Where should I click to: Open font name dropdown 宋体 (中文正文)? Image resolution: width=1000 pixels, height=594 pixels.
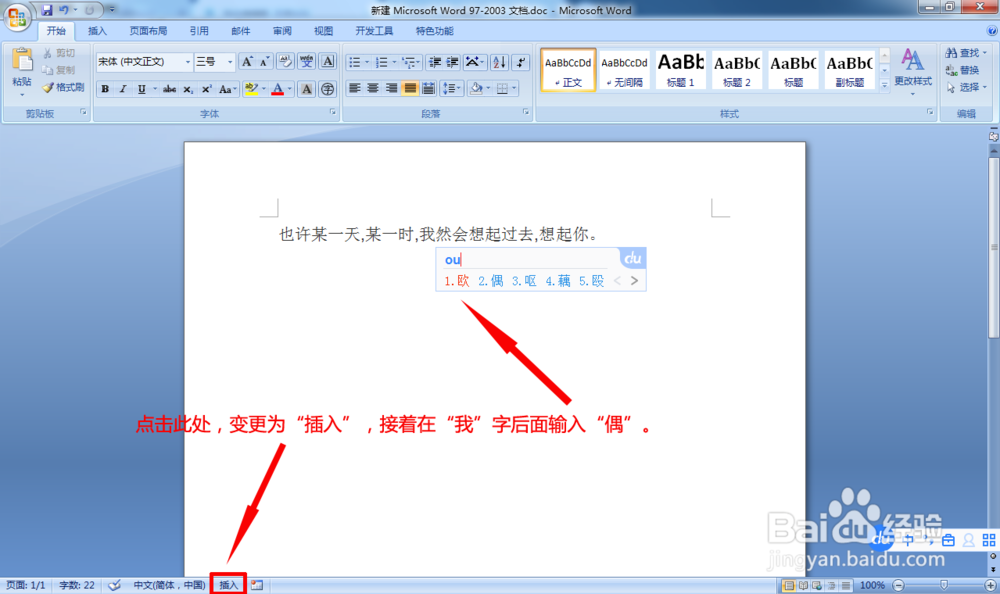click(188, 62)
